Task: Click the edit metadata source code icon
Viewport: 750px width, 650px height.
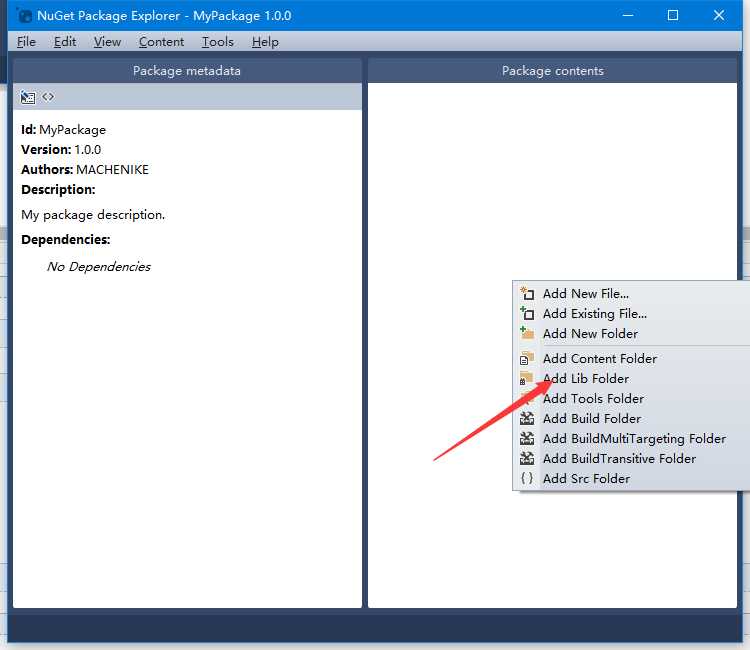Action: pos(48,97)
